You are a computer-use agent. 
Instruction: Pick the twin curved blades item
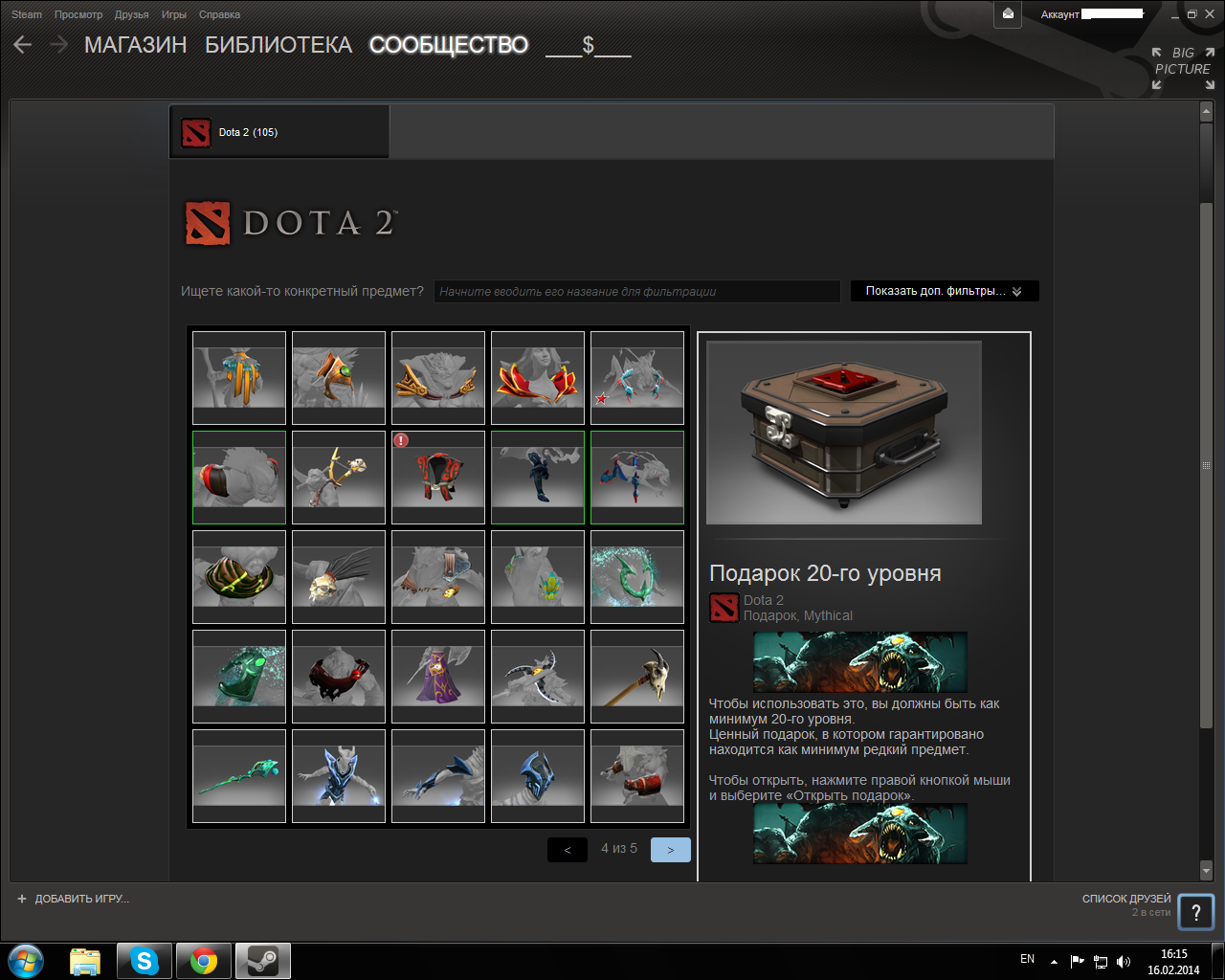(x=538, y=677)
